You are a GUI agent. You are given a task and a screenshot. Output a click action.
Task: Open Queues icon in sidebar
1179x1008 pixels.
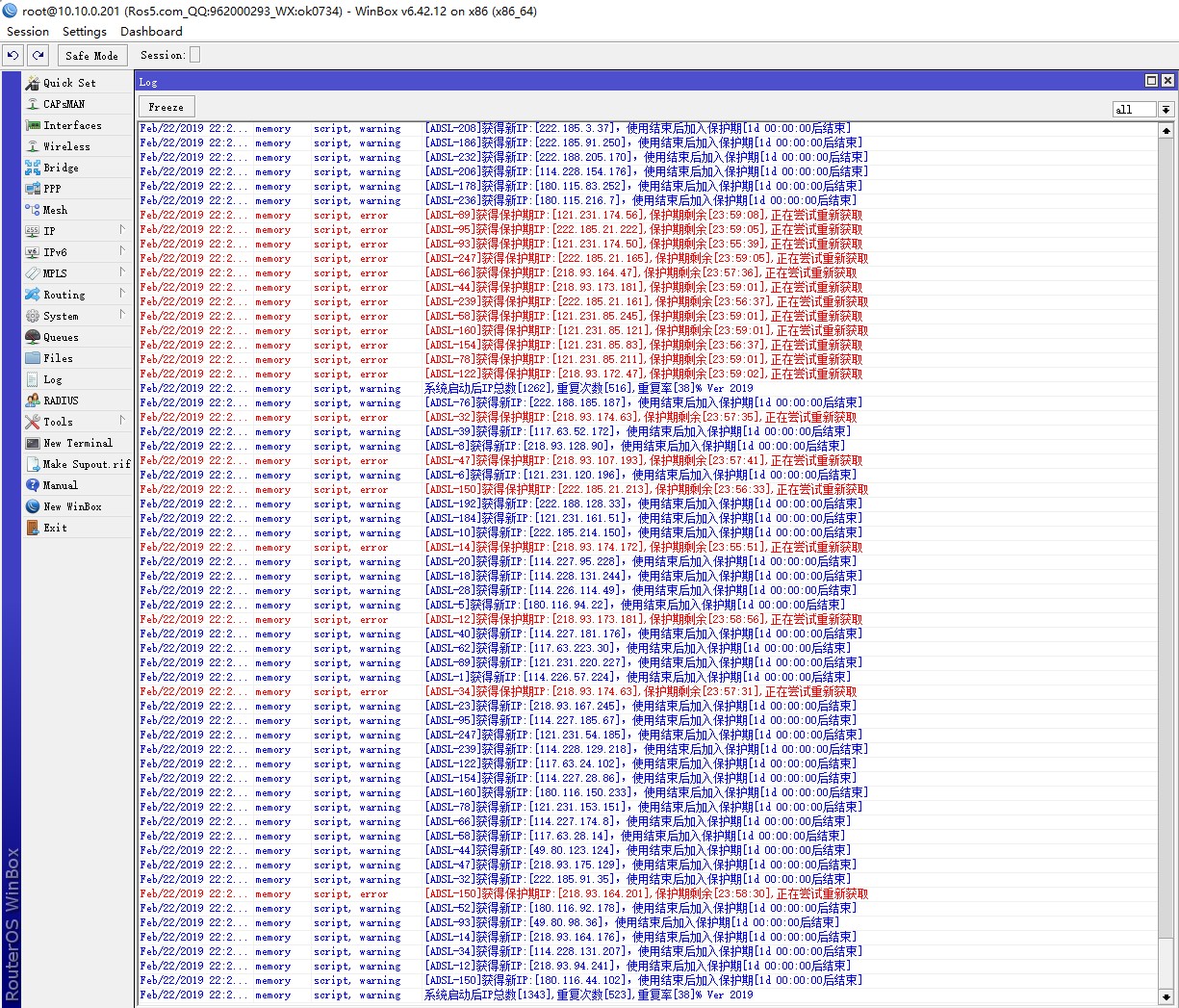[x=33, y=337]
